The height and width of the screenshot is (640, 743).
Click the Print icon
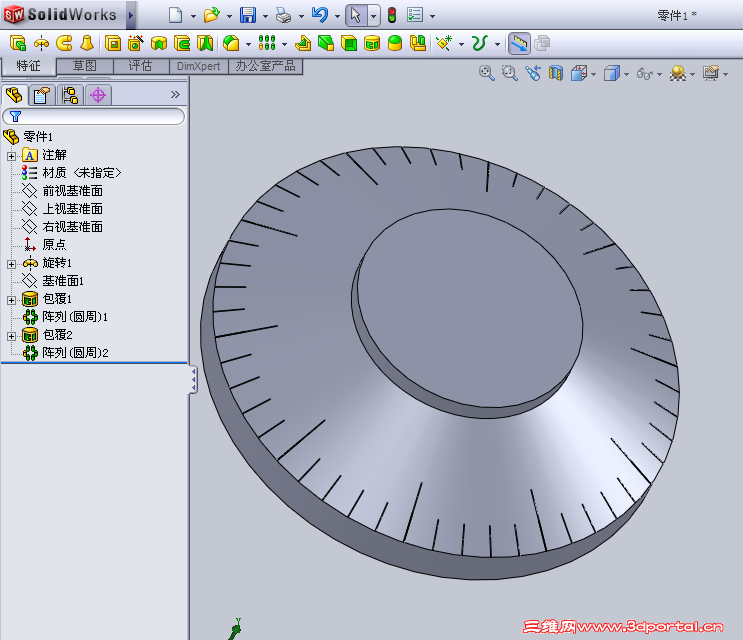click(283, 15)
